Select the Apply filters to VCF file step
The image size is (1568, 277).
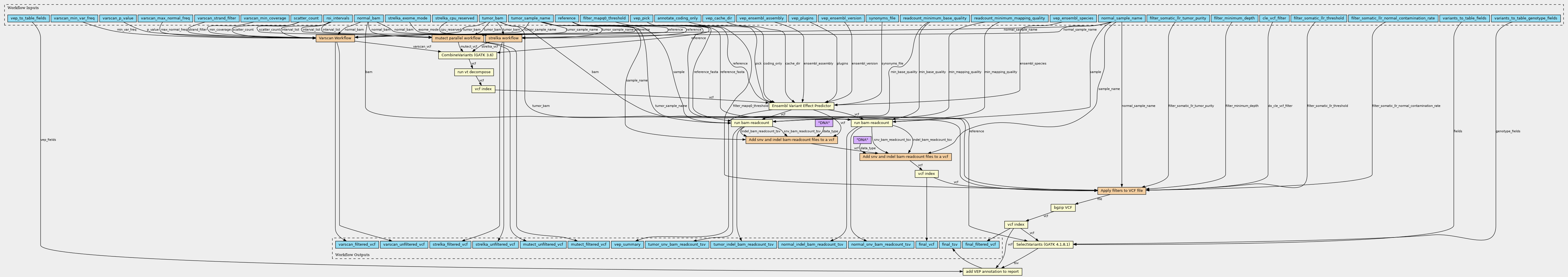[1122, 190]
